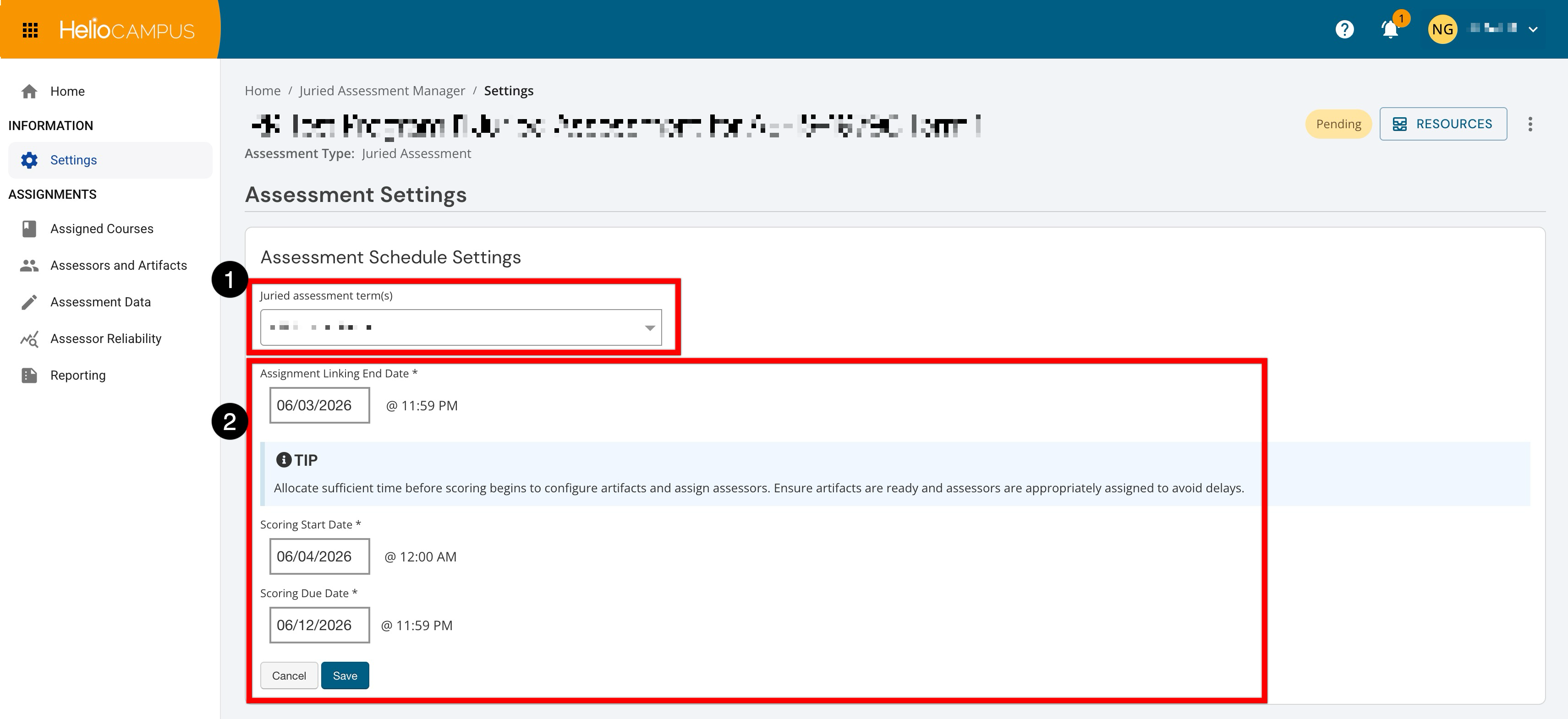Viewport: 1568px width, 719px height.
Task: Click the Settings gear icon in sidebar
Action: coord(29,160)
